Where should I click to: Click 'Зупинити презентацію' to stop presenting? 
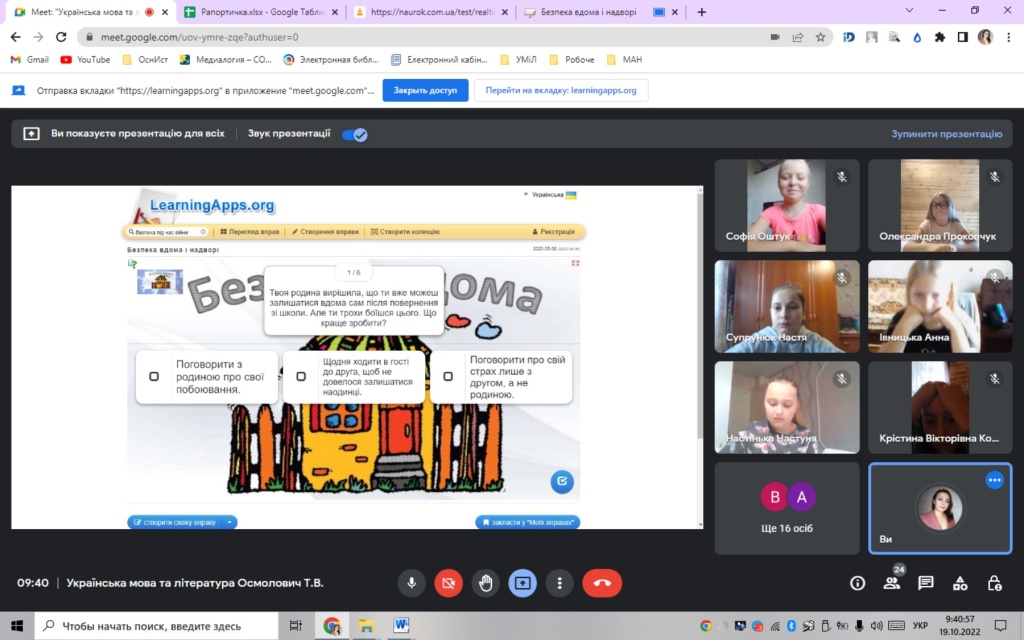pyautogui.click(x=946, y=133)
